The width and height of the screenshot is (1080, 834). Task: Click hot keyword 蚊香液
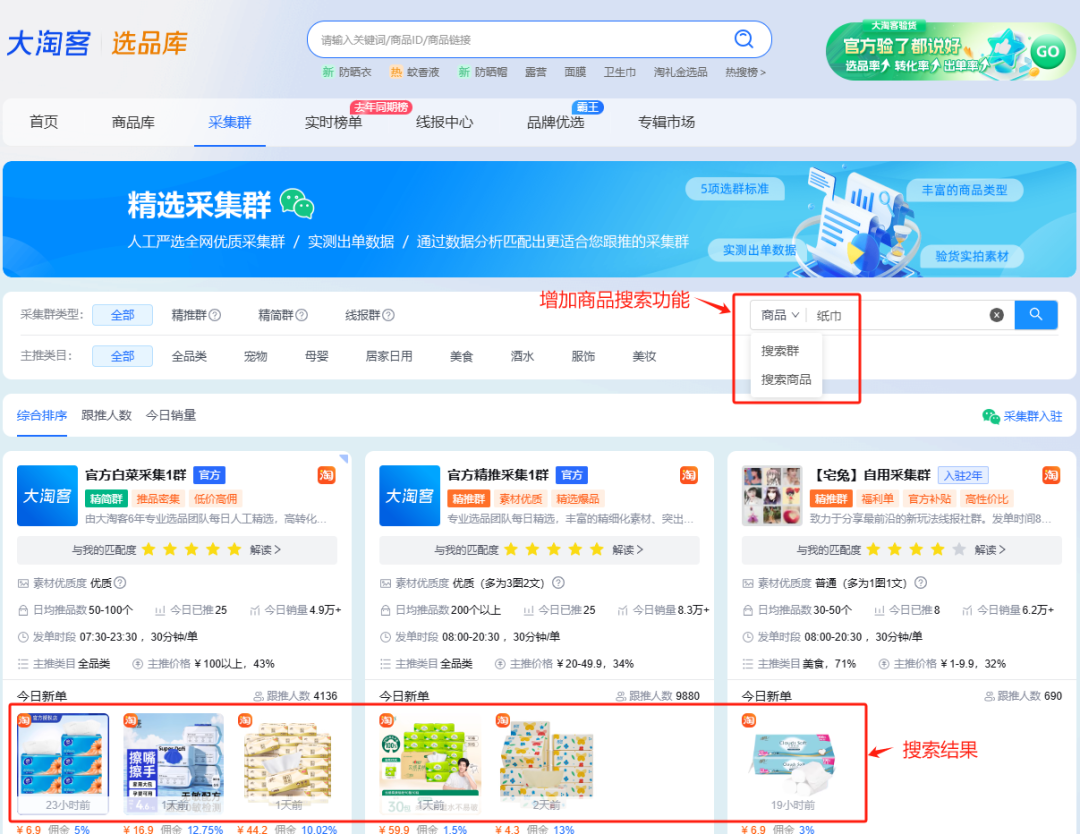423,72
